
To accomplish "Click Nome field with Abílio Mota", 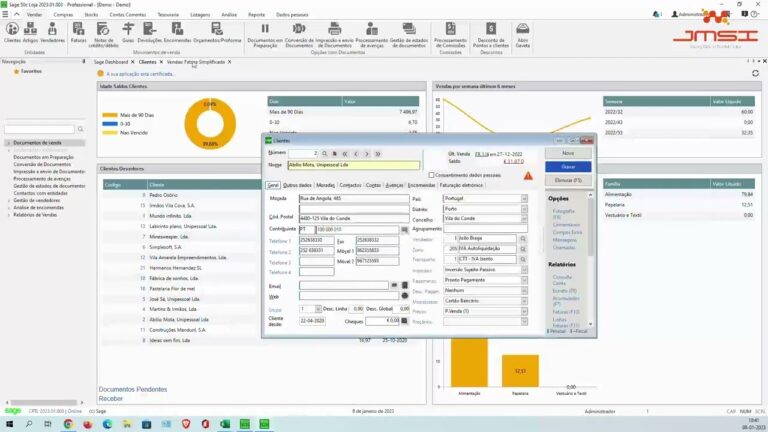I will [354, 165].
